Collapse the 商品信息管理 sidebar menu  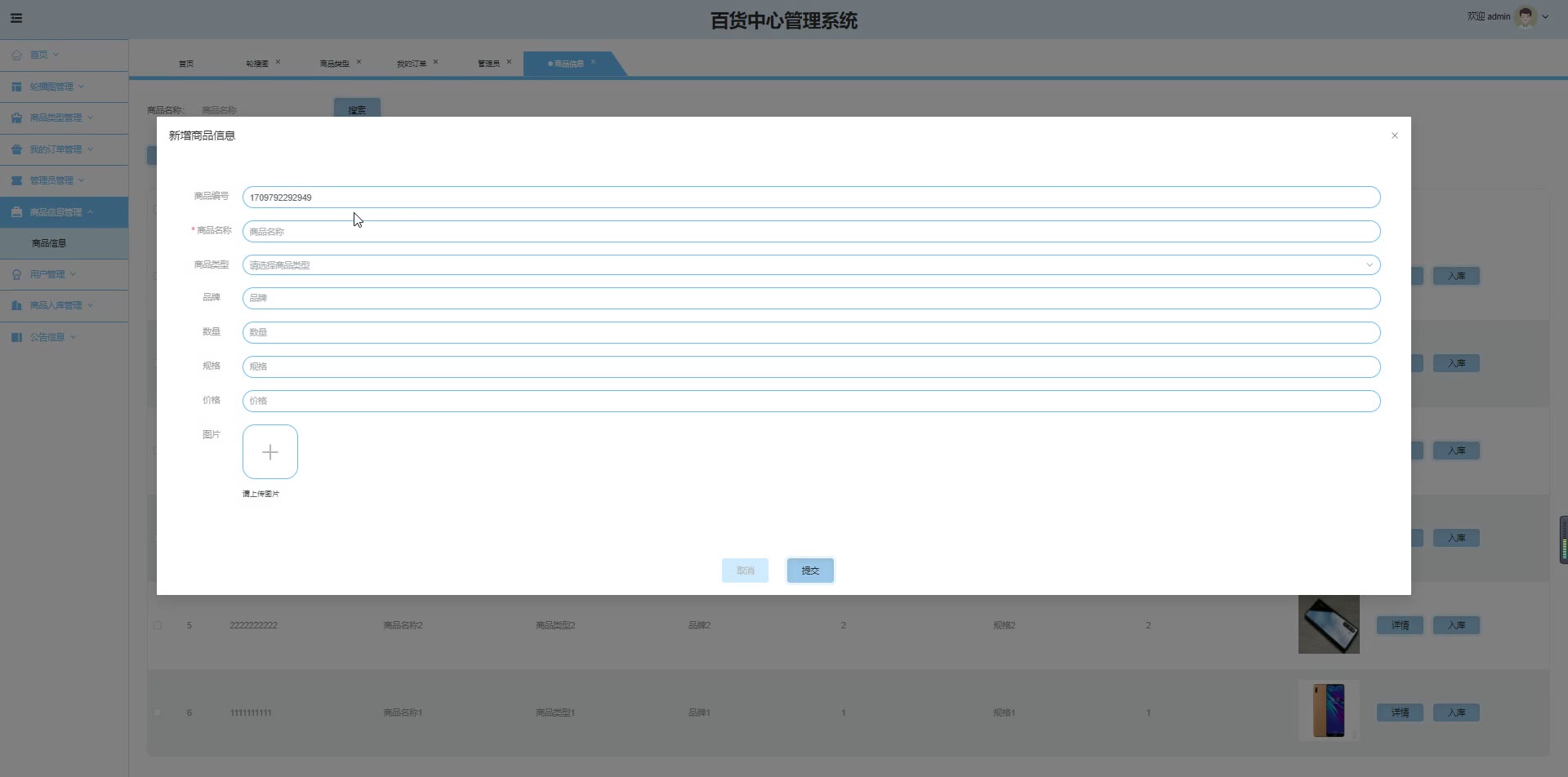[x=90, y=212]
